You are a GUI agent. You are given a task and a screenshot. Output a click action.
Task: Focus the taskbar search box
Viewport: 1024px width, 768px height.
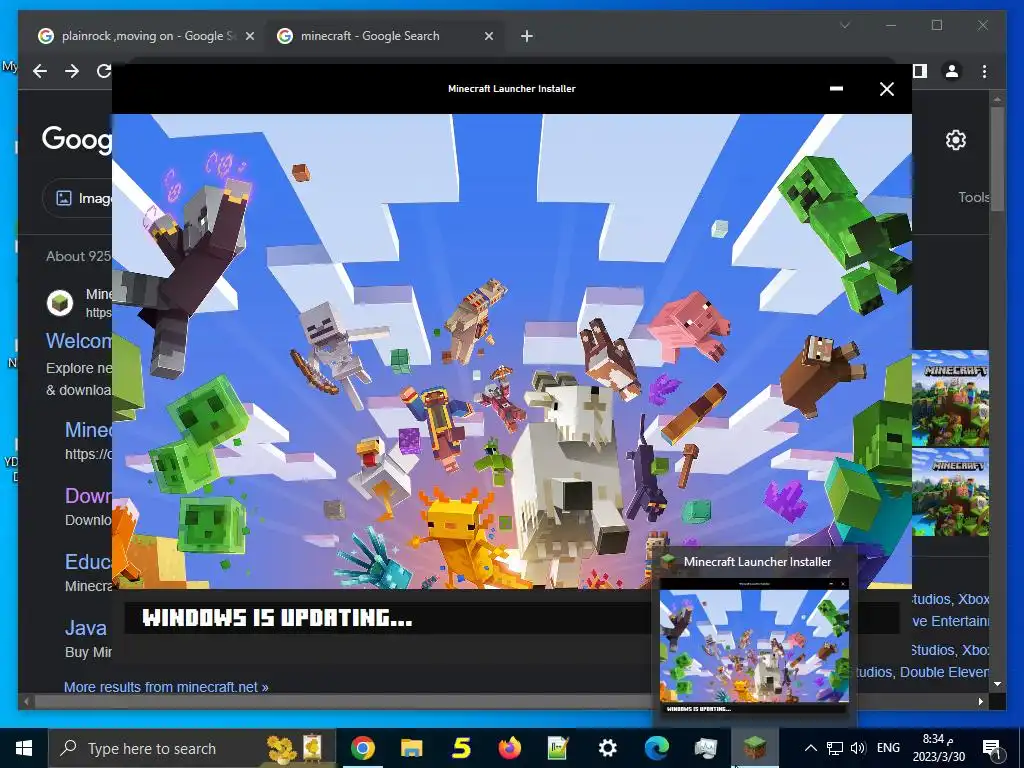(192, 748)
